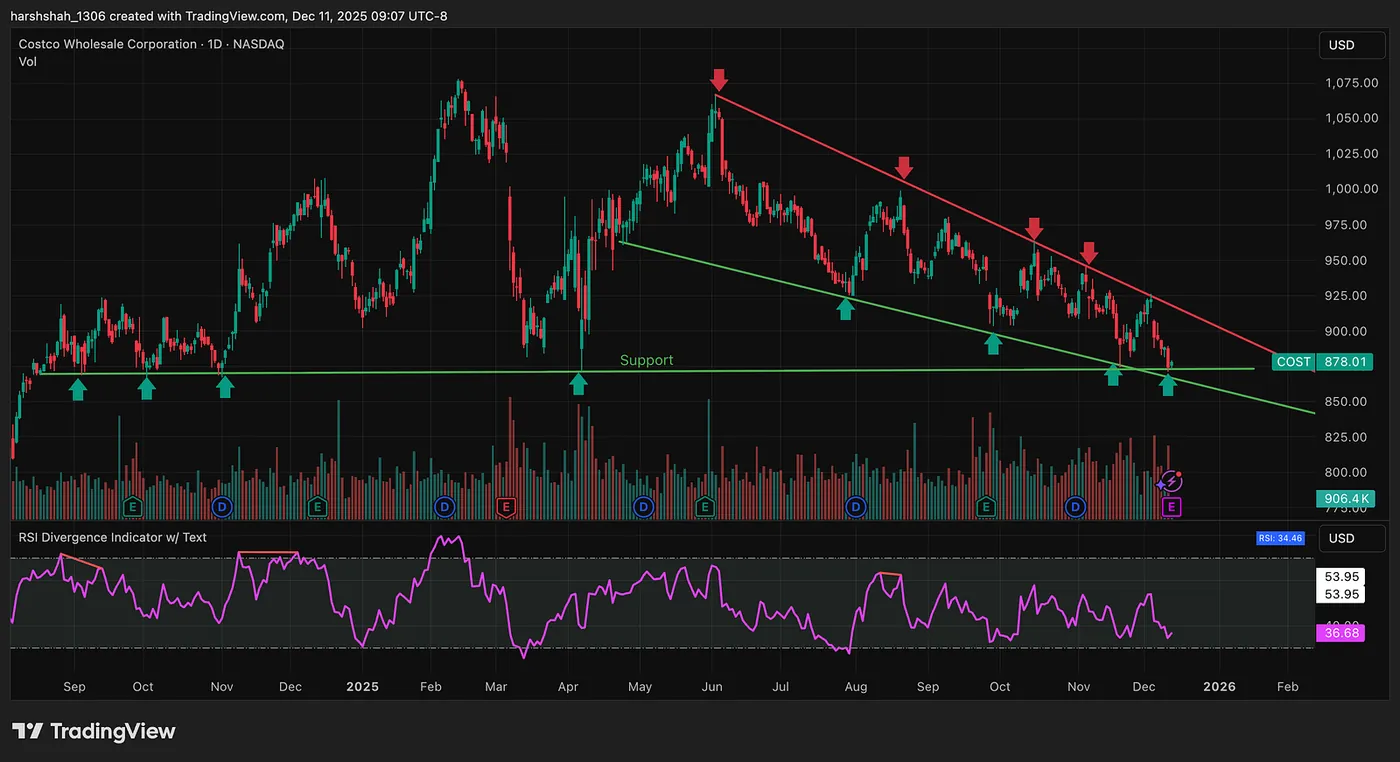Select the RSI Divergence Indicator w/ Text legend
The height and width of the screenshot is (762, 1400).
(x=113, y=537)
